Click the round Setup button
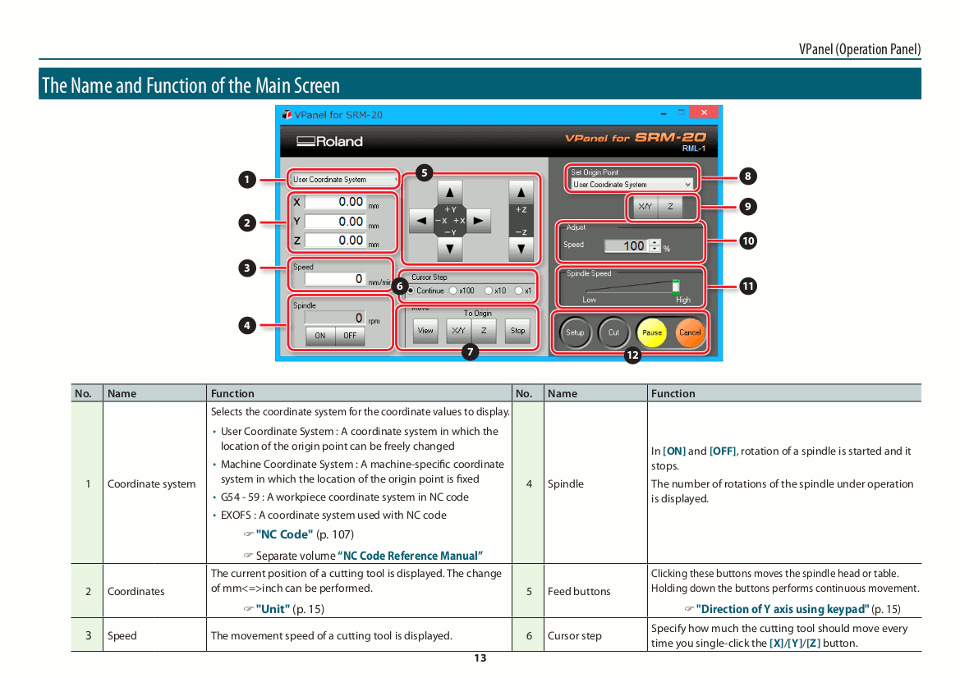Image resolution: width=960 pixels, height=678 pixels. [x=575, y=333]
